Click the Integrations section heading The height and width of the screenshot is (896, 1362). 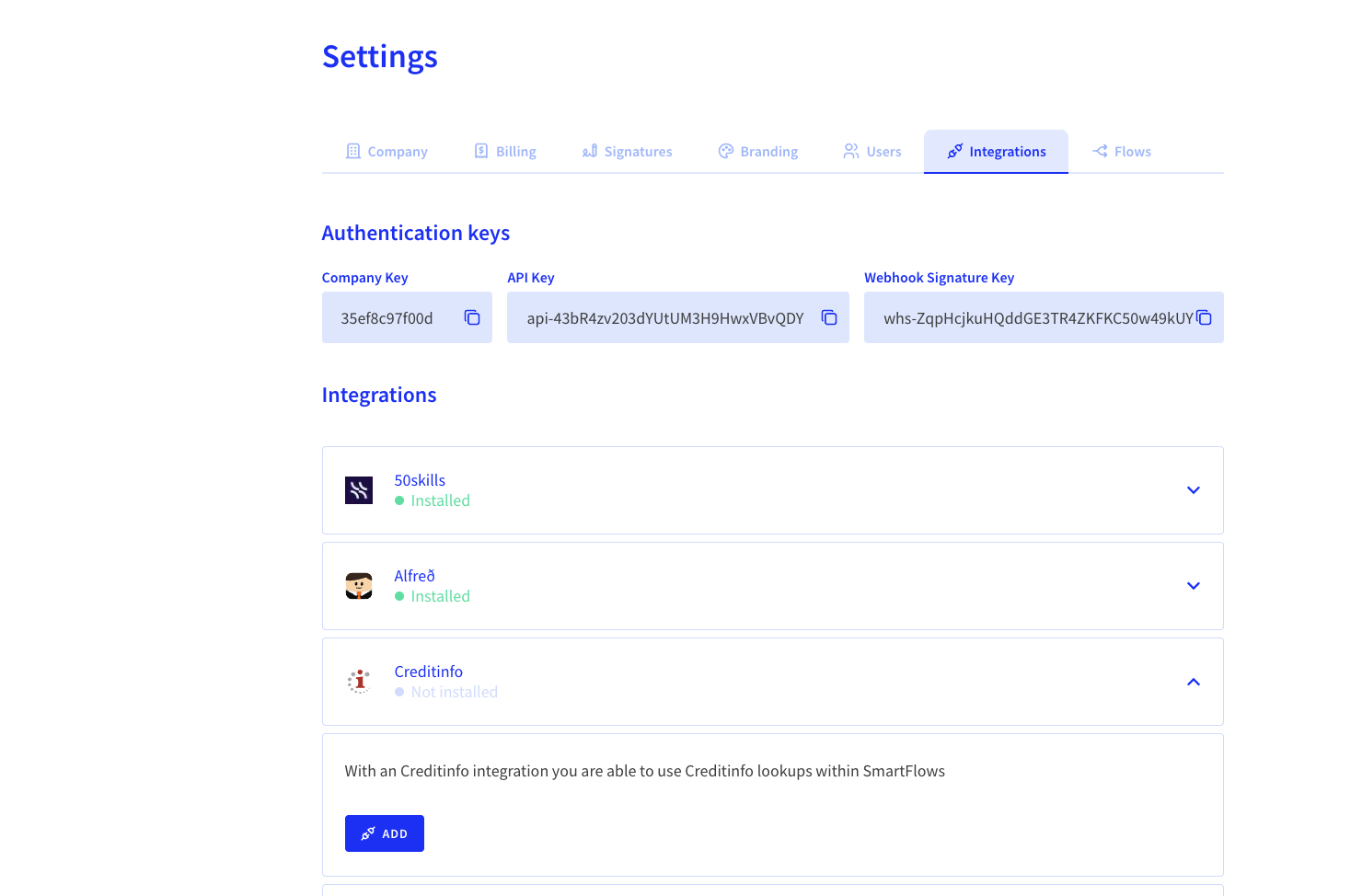point(379,395)
